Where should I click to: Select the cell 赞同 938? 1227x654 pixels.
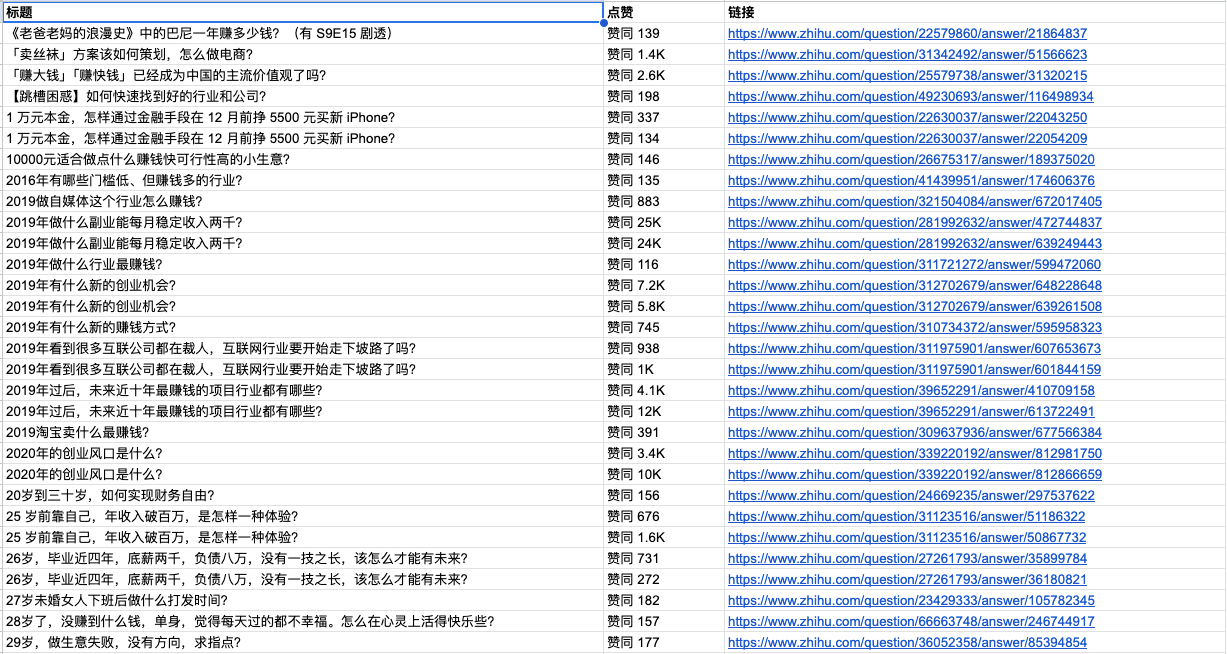664,348
